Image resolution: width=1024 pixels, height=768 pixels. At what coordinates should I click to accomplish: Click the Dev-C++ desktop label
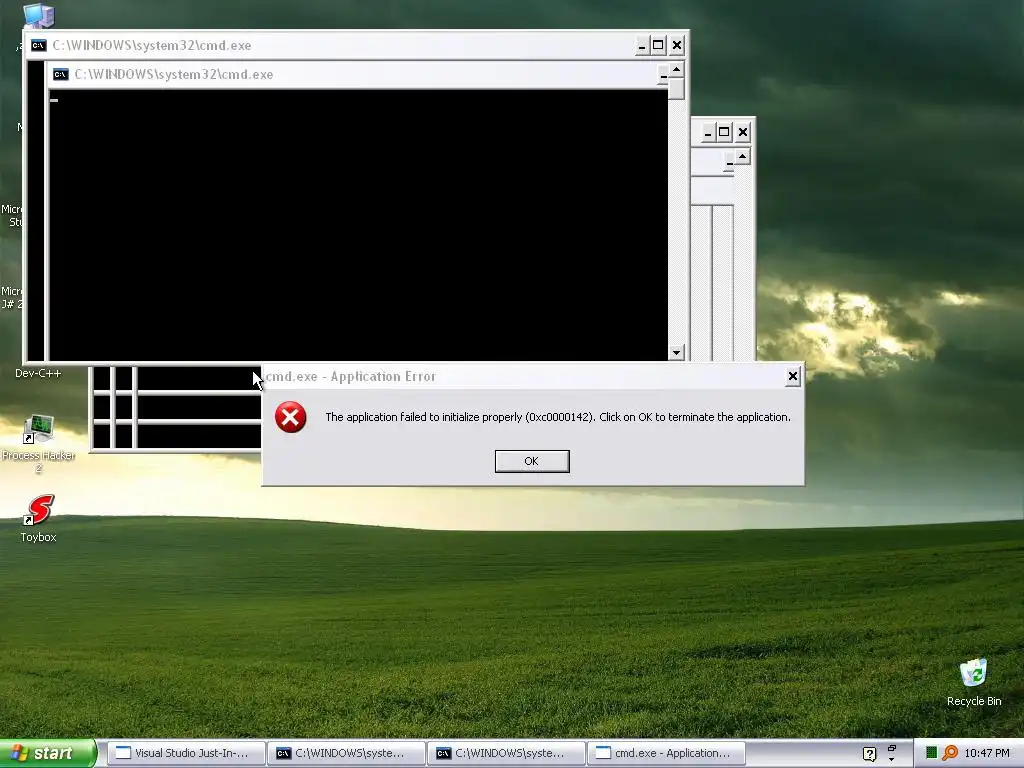point(38,374)
